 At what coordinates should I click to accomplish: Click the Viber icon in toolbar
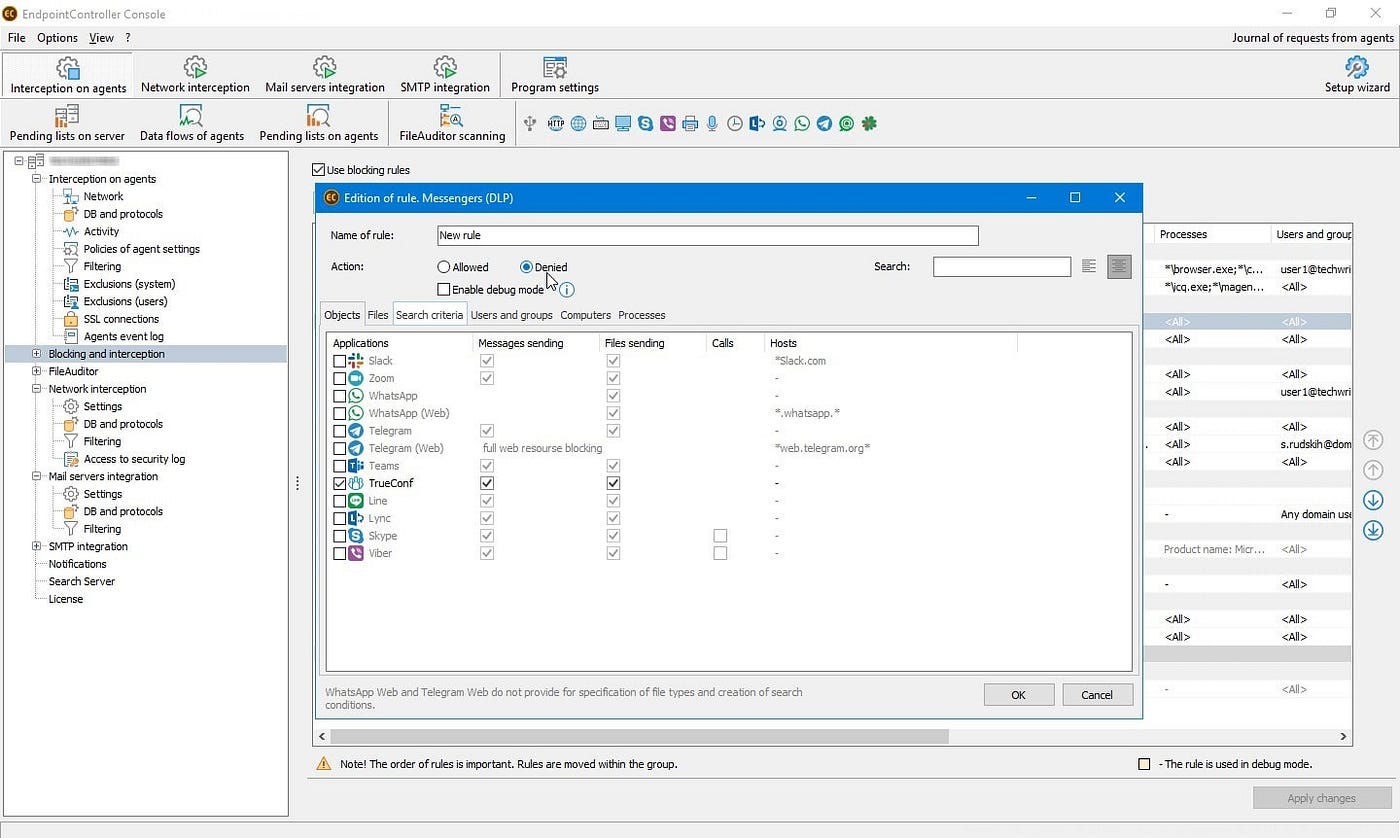coord(668,124)
